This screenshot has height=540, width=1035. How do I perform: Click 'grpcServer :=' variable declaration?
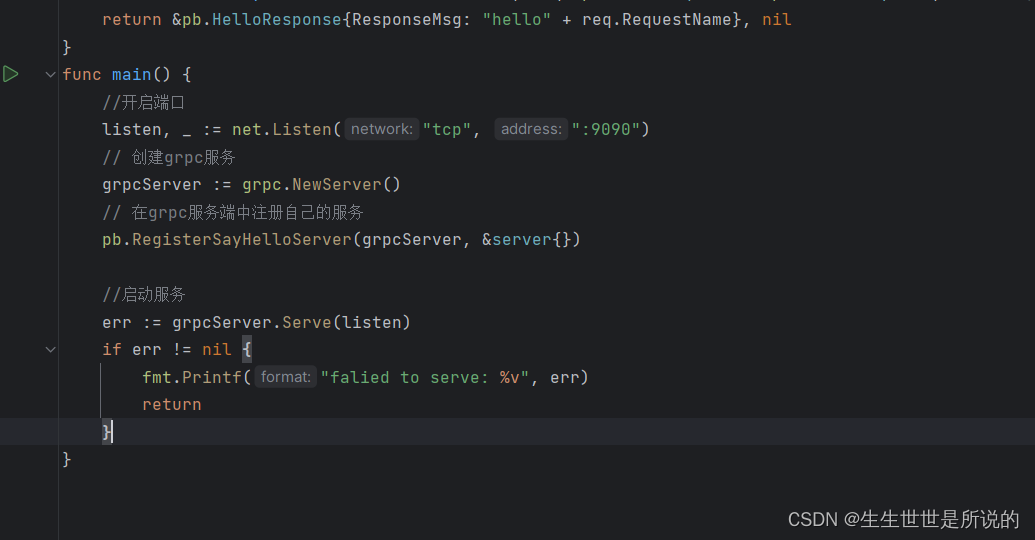167,185
